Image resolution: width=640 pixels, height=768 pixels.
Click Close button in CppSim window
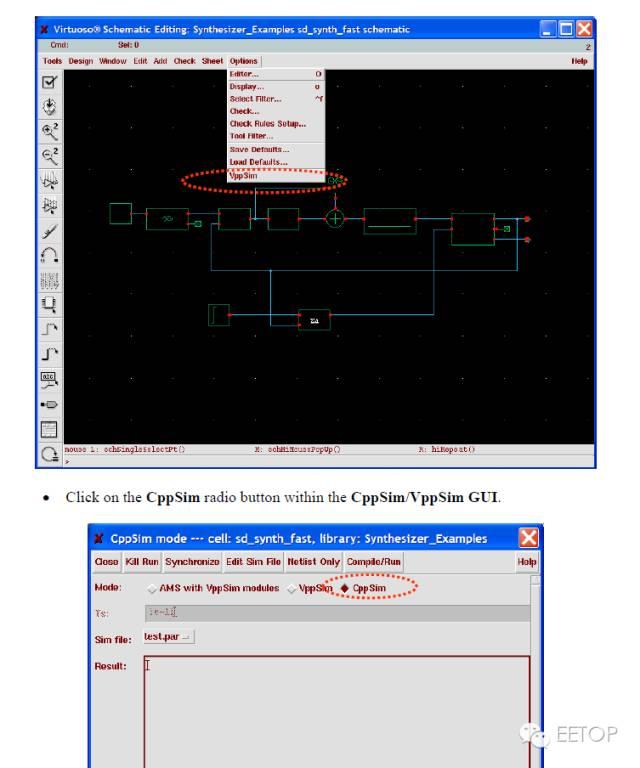click(106, 562)
